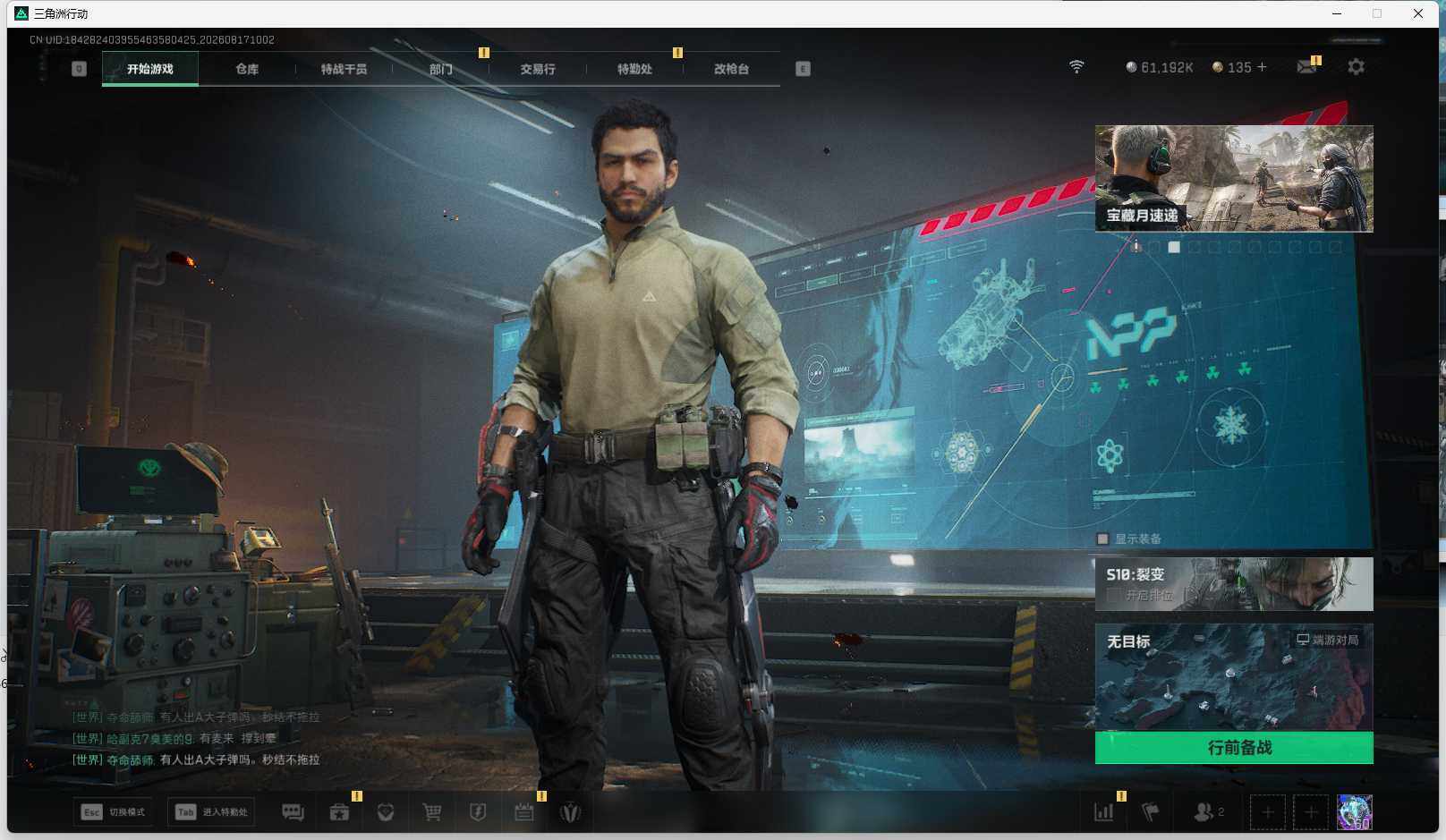Viewport: 1446px width, 840px height.
Task: Add teammate in the first empty squad slot
Action: pos(1267,812)
